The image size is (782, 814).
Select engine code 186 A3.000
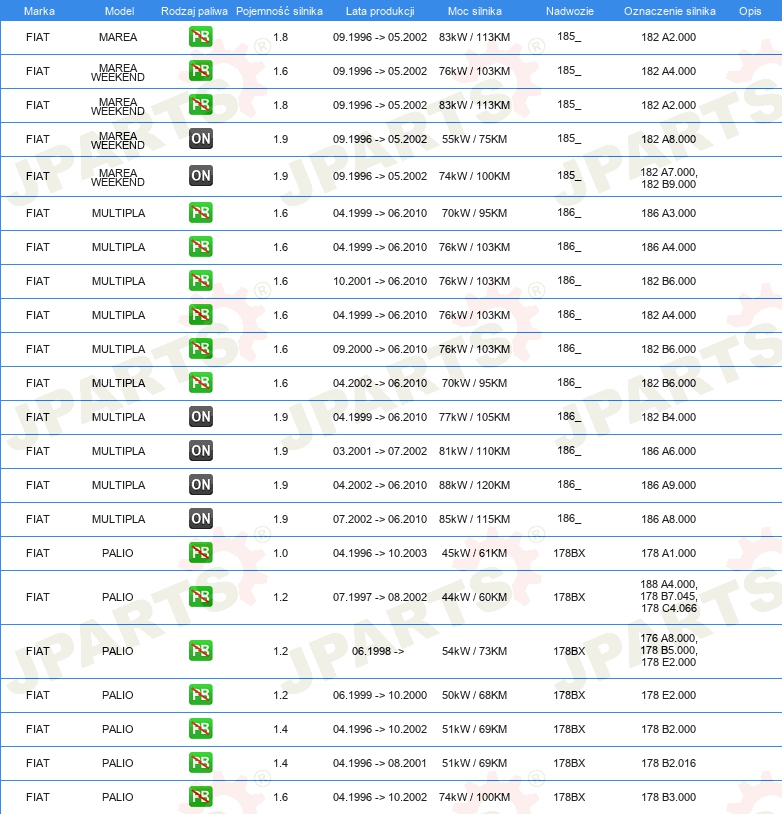click(x=668, y=213)
